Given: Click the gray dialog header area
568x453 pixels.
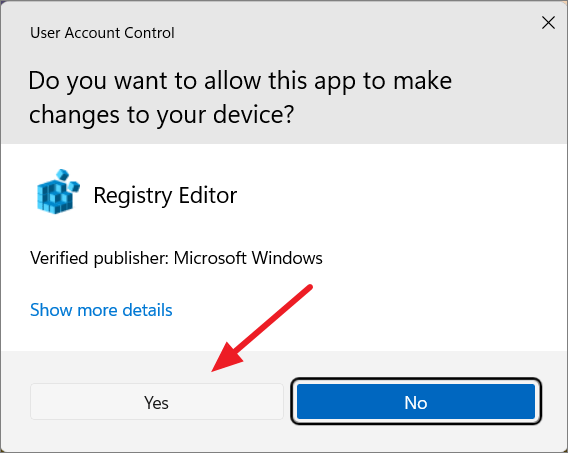Looking at the screenshot, I should click(284, 72).
